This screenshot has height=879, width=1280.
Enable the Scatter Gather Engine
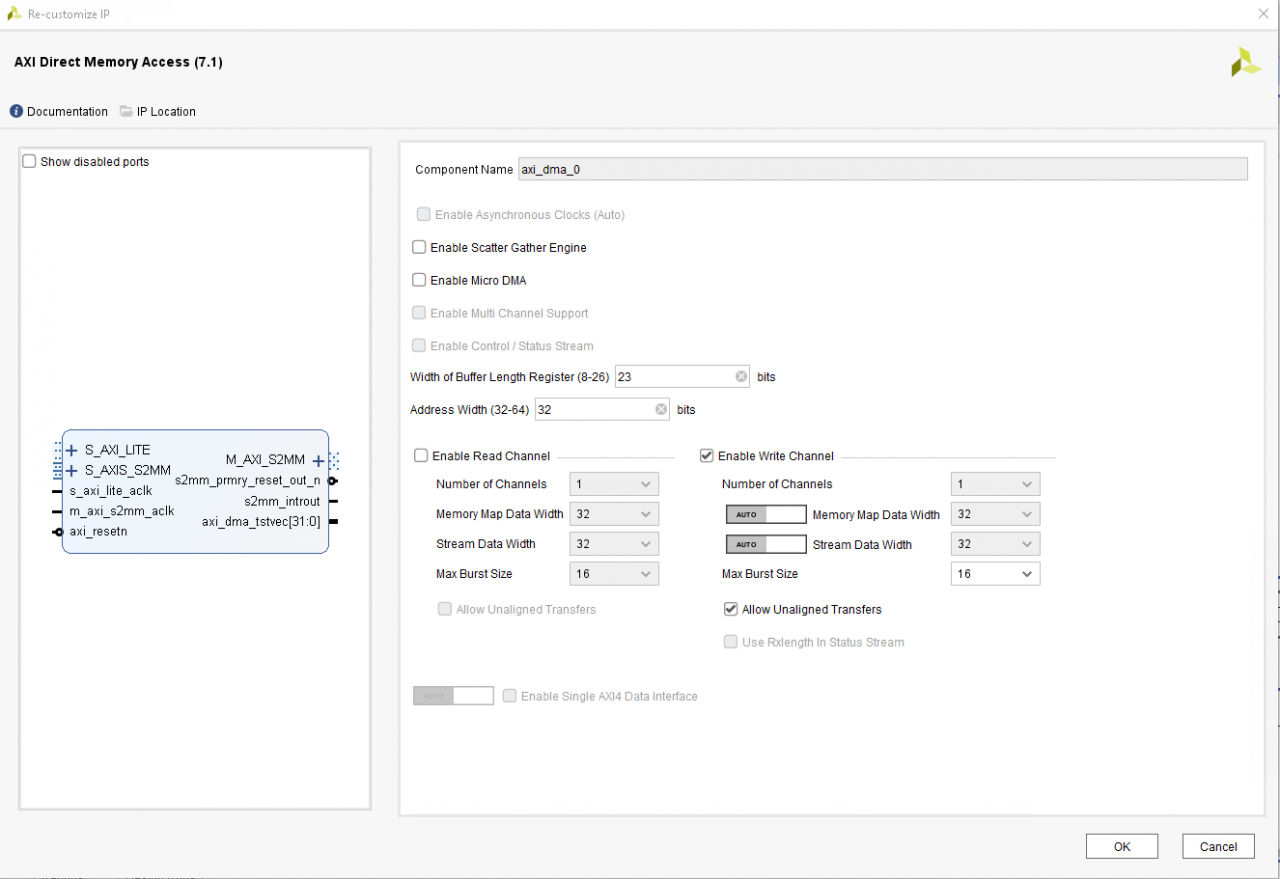click(418, 247)
